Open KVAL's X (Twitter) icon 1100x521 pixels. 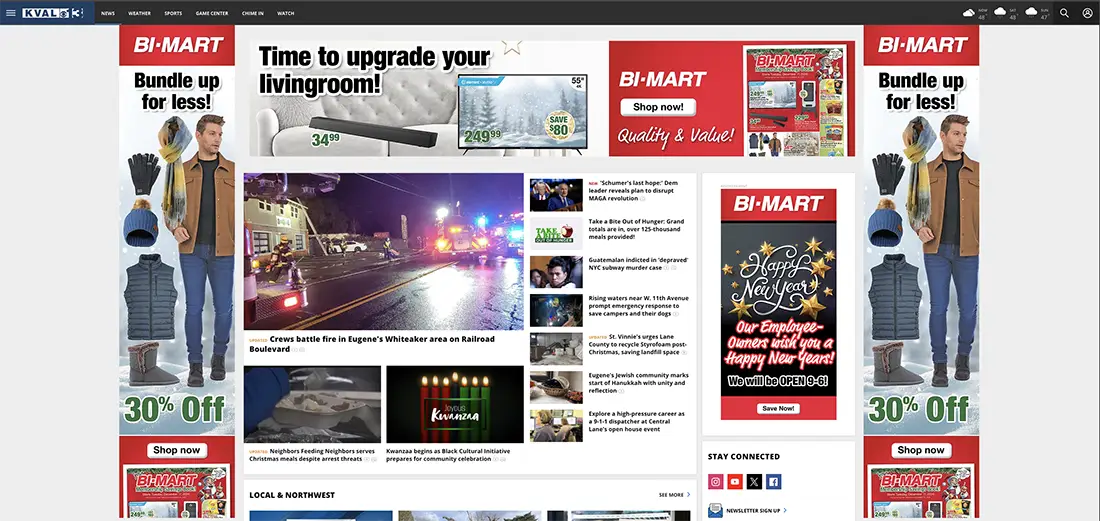pyautogui.click(x=754, y=482)
